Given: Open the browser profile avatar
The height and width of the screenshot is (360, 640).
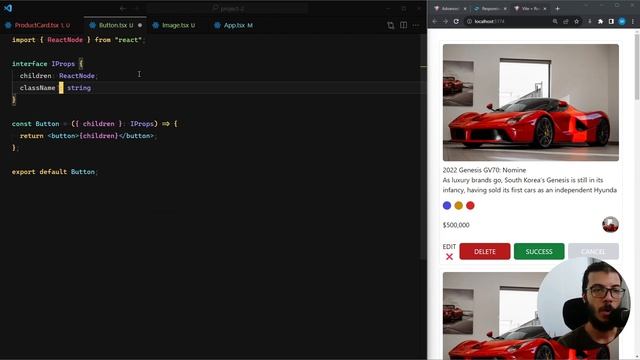Looking at the screenshot, I should pyautogui.click(x=622, y=21).
